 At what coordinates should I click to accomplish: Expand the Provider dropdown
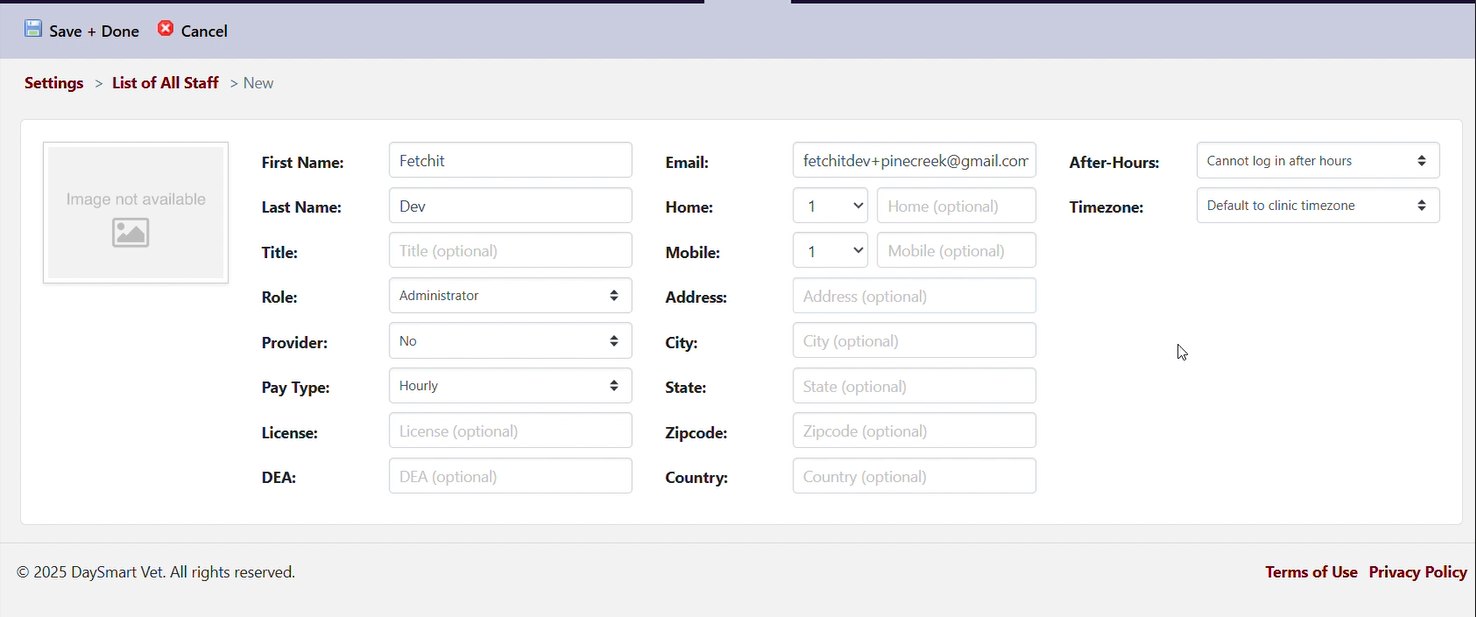pyautogui.click(x=510, y=341)
